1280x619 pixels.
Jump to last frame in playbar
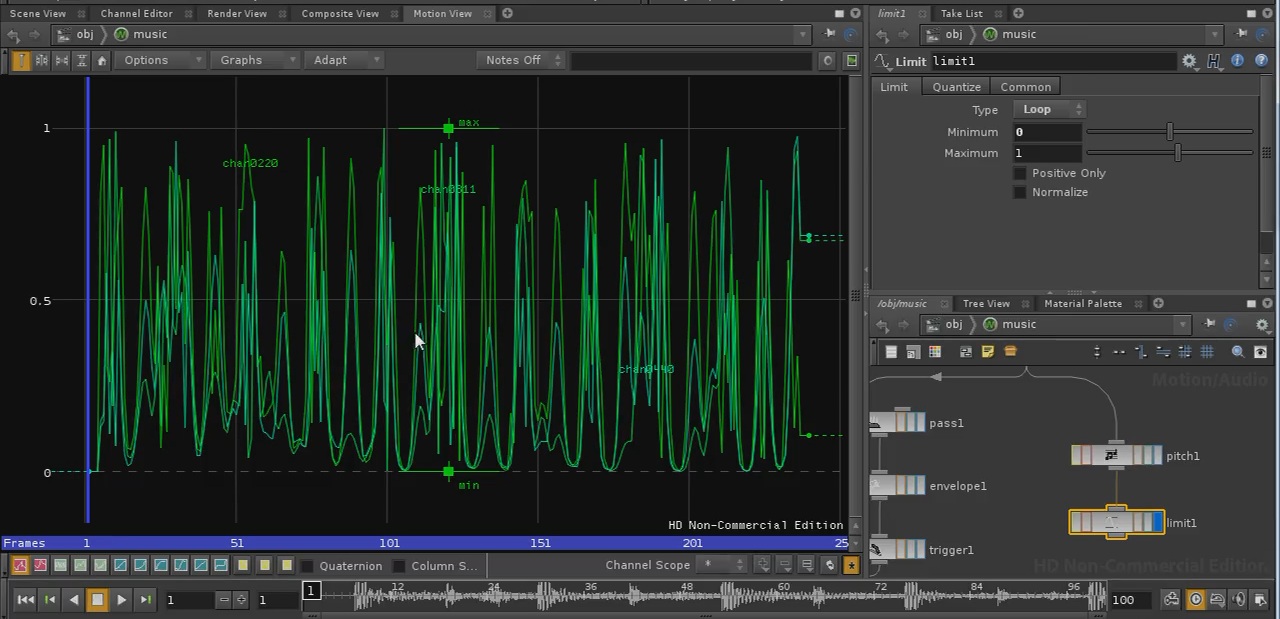click(x=145, y=600)
